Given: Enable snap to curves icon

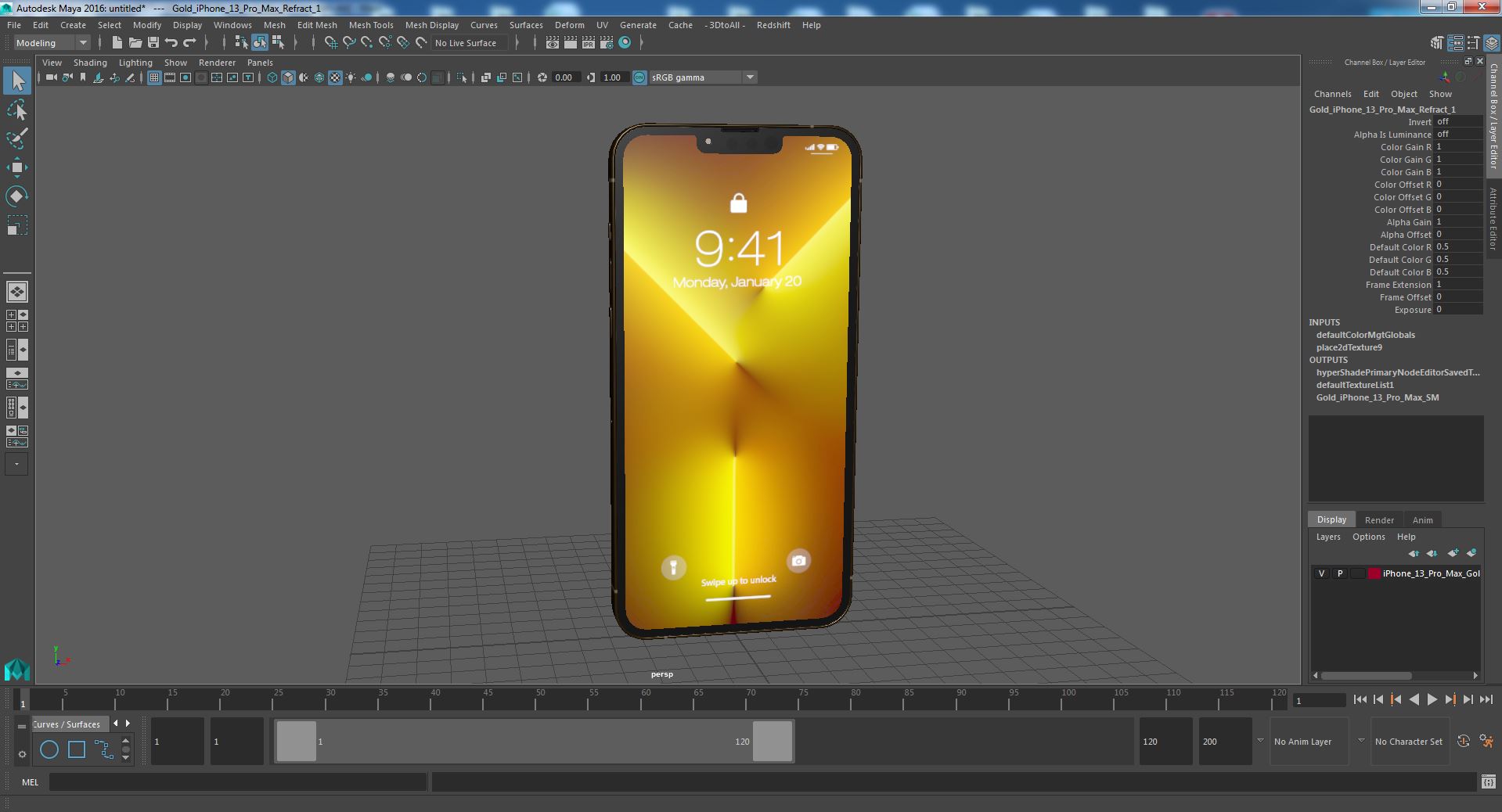Looking at the screenshot, I should coord(349,43).
